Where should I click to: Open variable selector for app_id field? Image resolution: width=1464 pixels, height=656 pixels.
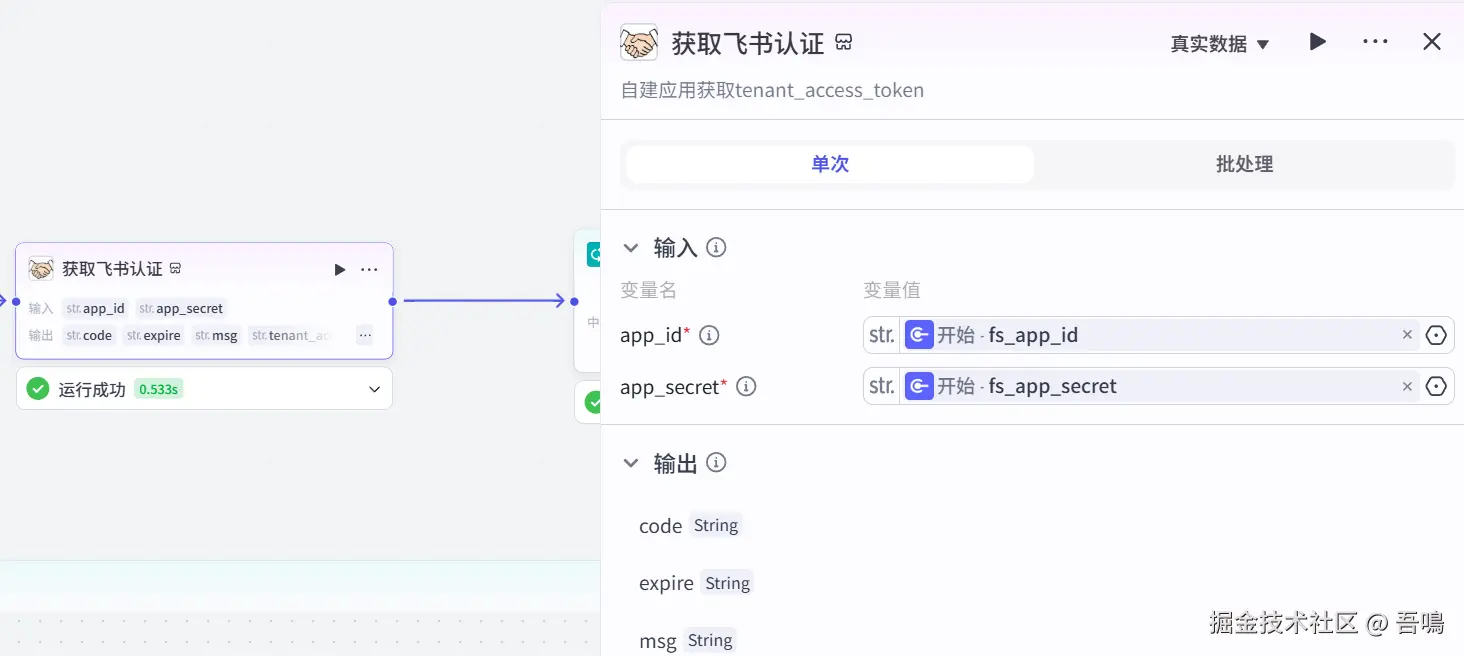1436,335
